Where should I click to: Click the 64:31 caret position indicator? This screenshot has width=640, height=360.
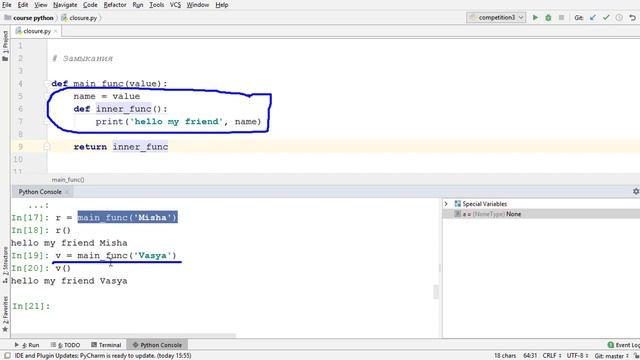(x=530, y=356)
